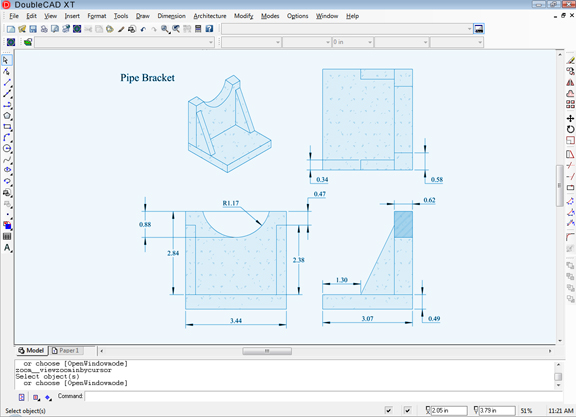Screen dimensions: 576x417
Task: Click the 3.07 dimension label
Action: click(x=367, y=319)
